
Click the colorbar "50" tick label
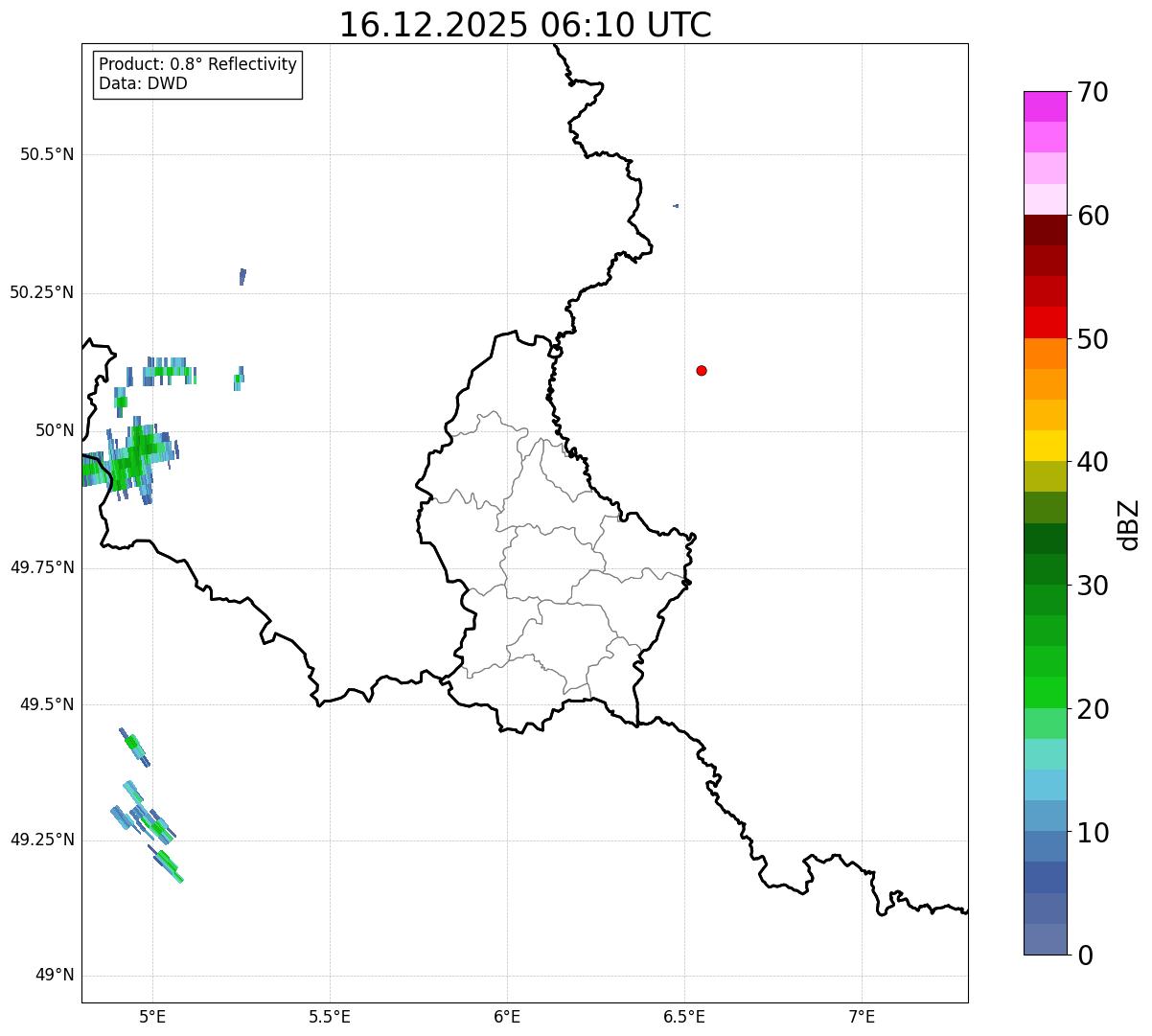pyautogui.click(x=1093, y=339)
